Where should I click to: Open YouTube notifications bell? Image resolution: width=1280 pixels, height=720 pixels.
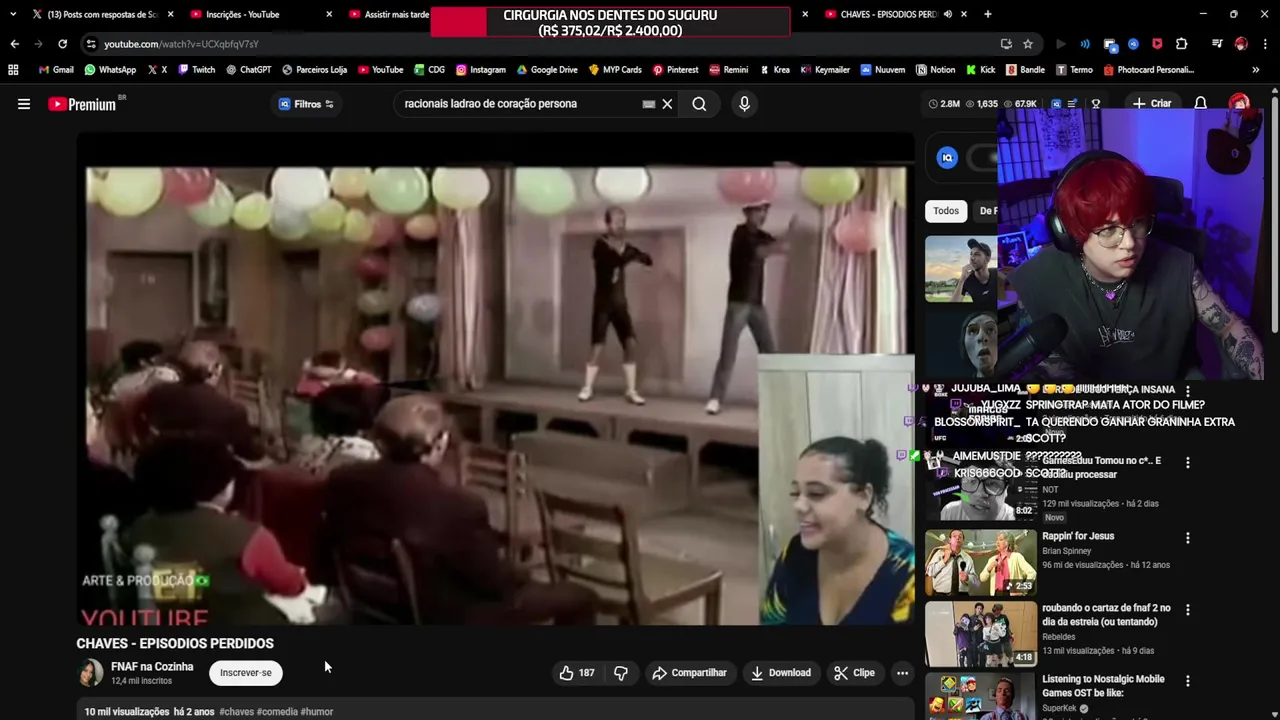1201,104
